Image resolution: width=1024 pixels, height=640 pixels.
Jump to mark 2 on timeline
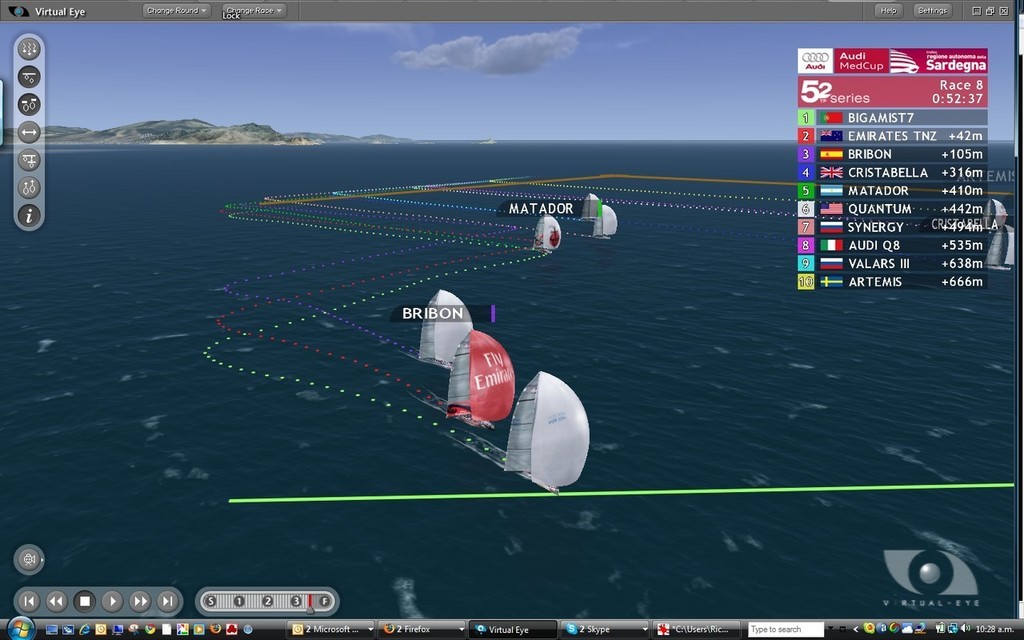pos(268,601)
